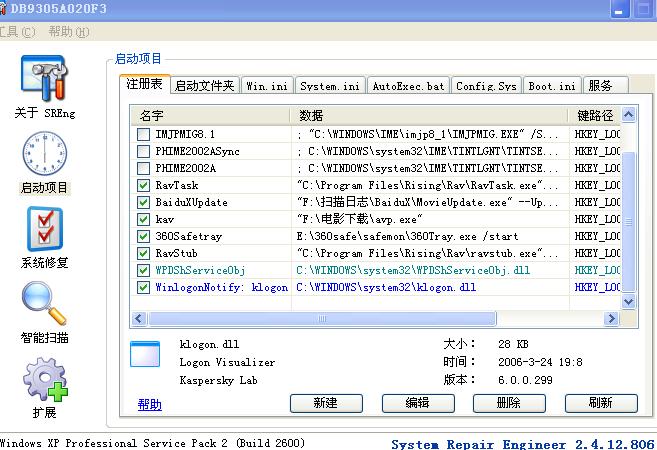
Task: Sort by the 键路径 column header
Action: 594,115
